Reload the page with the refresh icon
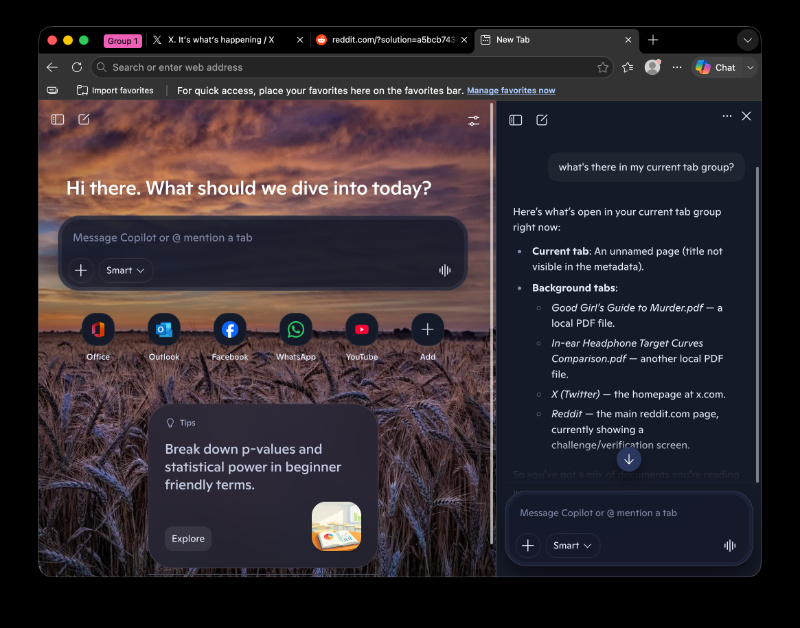Screen dimensions: 800x628 pyautogui.click(x=77, y=67)
